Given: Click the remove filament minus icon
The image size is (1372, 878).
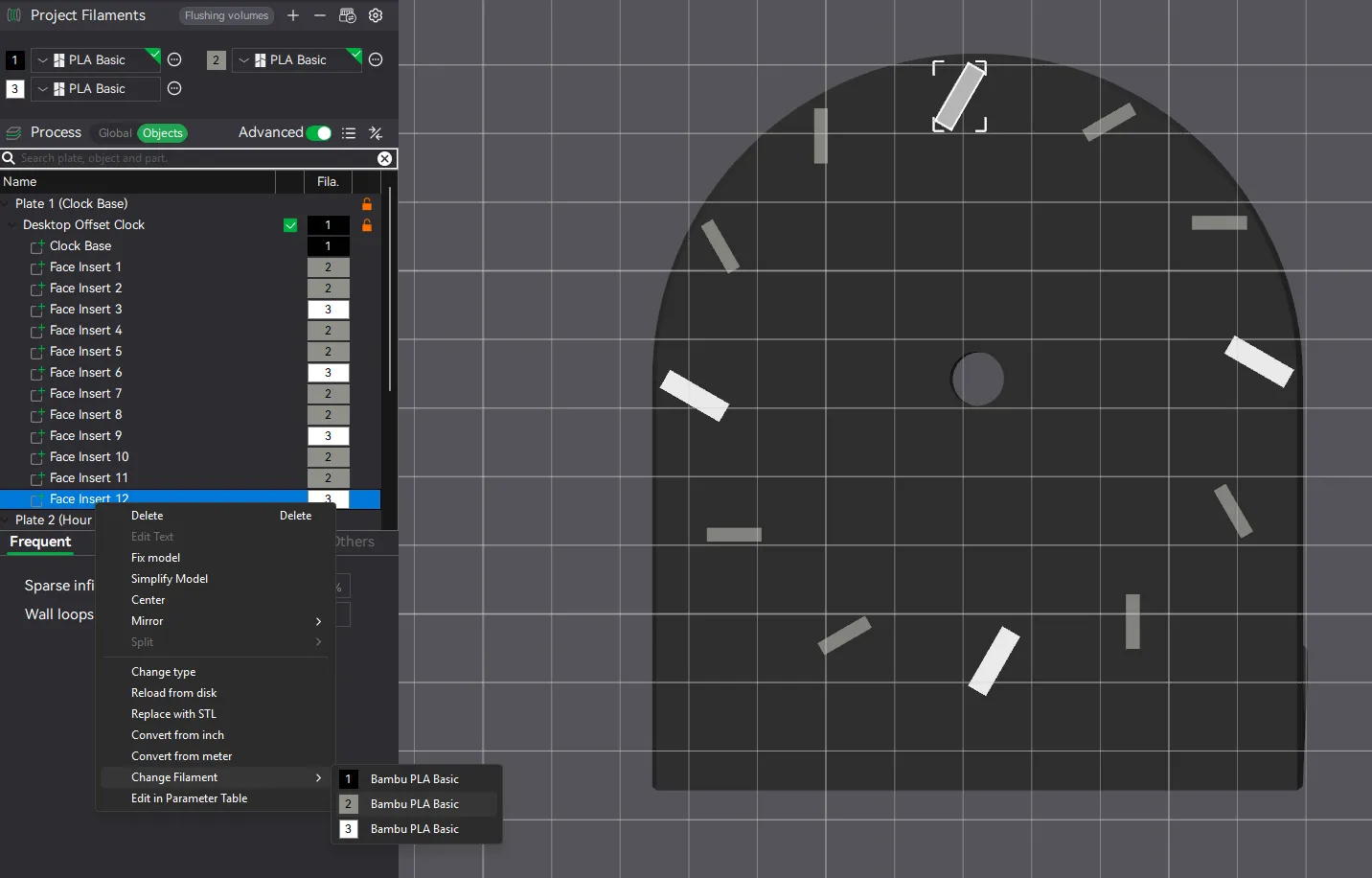Looking at the screenshot, I should (x=320, y=15).
